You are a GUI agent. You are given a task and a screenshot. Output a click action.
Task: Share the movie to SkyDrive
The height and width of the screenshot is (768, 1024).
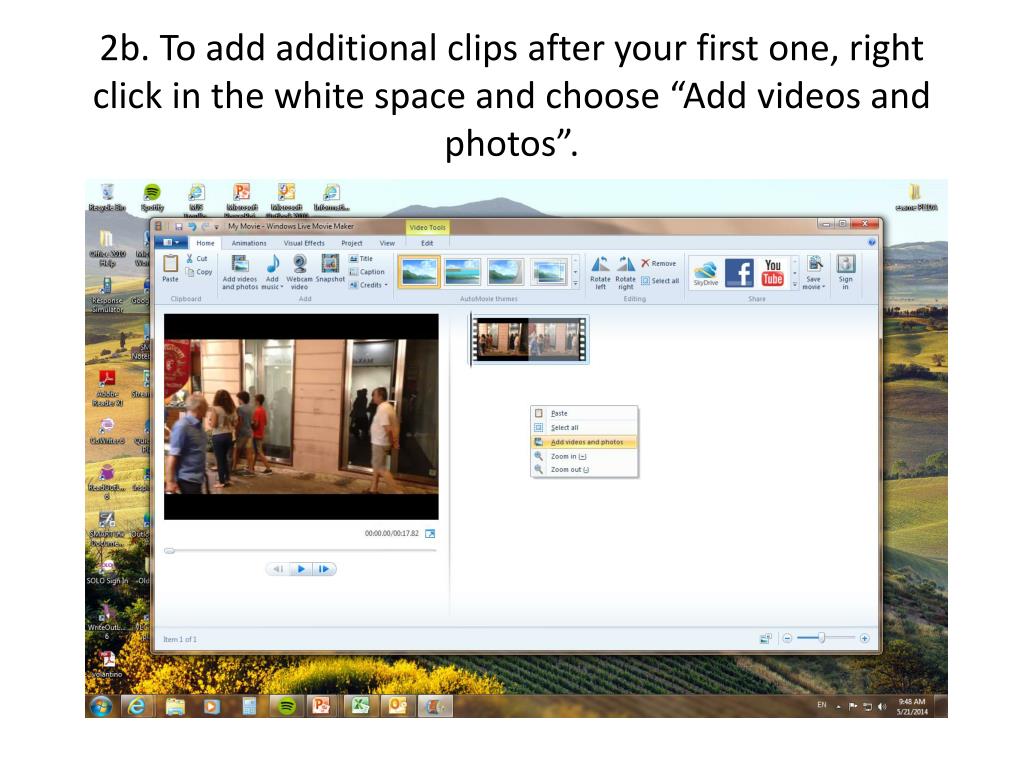tap(706, 272)
